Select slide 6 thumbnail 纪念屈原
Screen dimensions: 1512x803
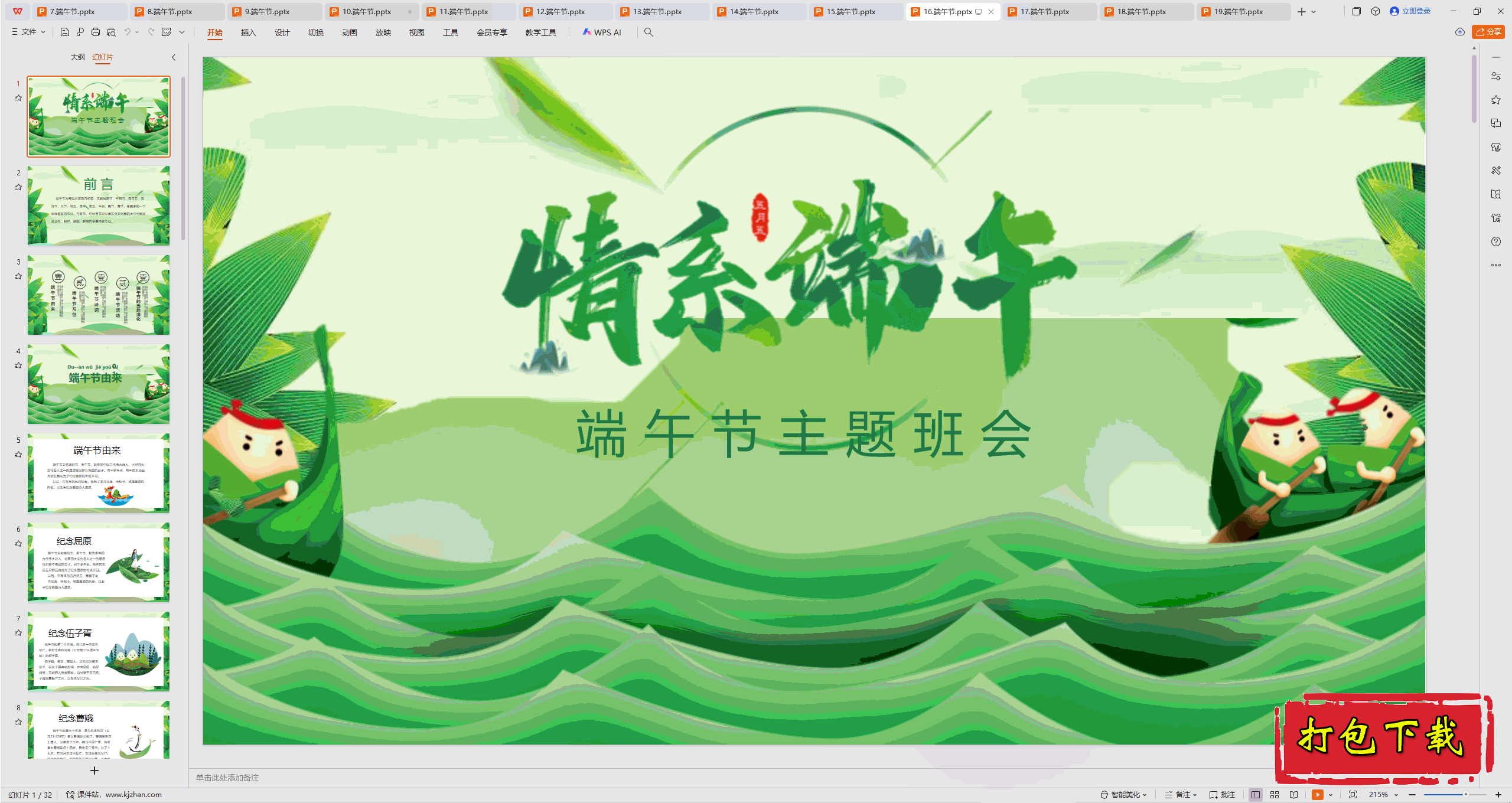[x=99, y=562]
